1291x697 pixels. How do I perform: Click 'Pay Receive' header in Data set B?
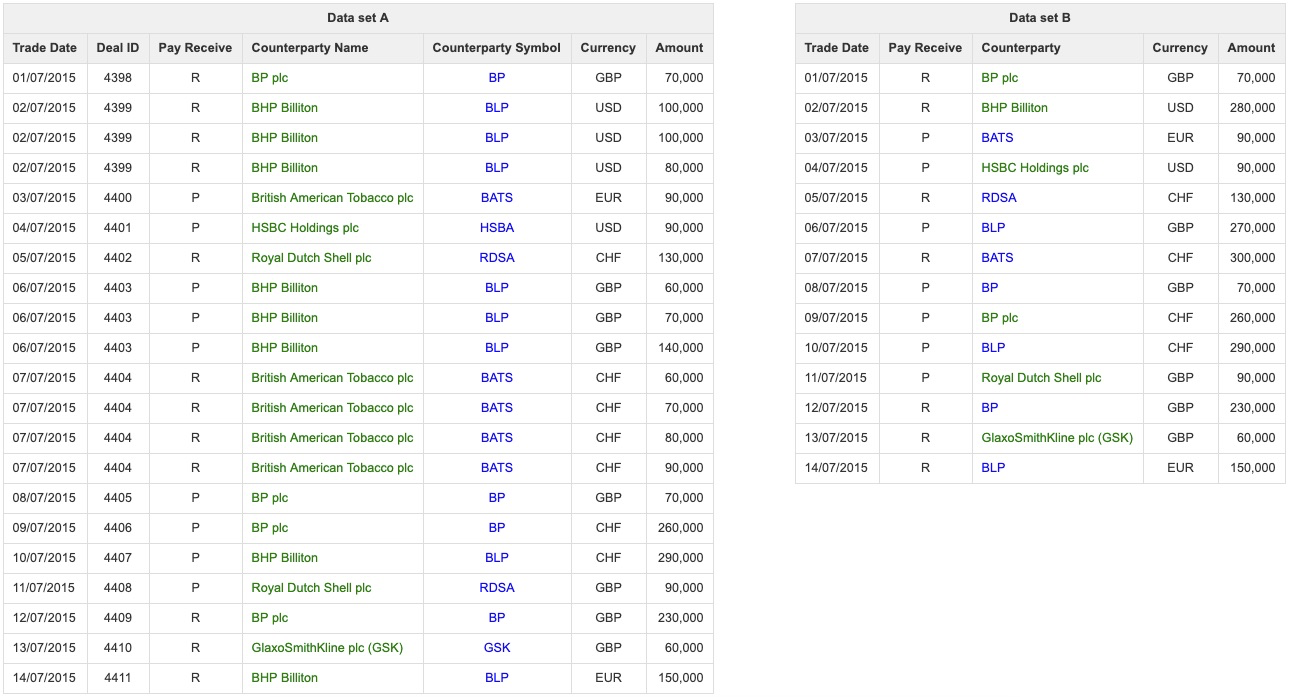925,48
